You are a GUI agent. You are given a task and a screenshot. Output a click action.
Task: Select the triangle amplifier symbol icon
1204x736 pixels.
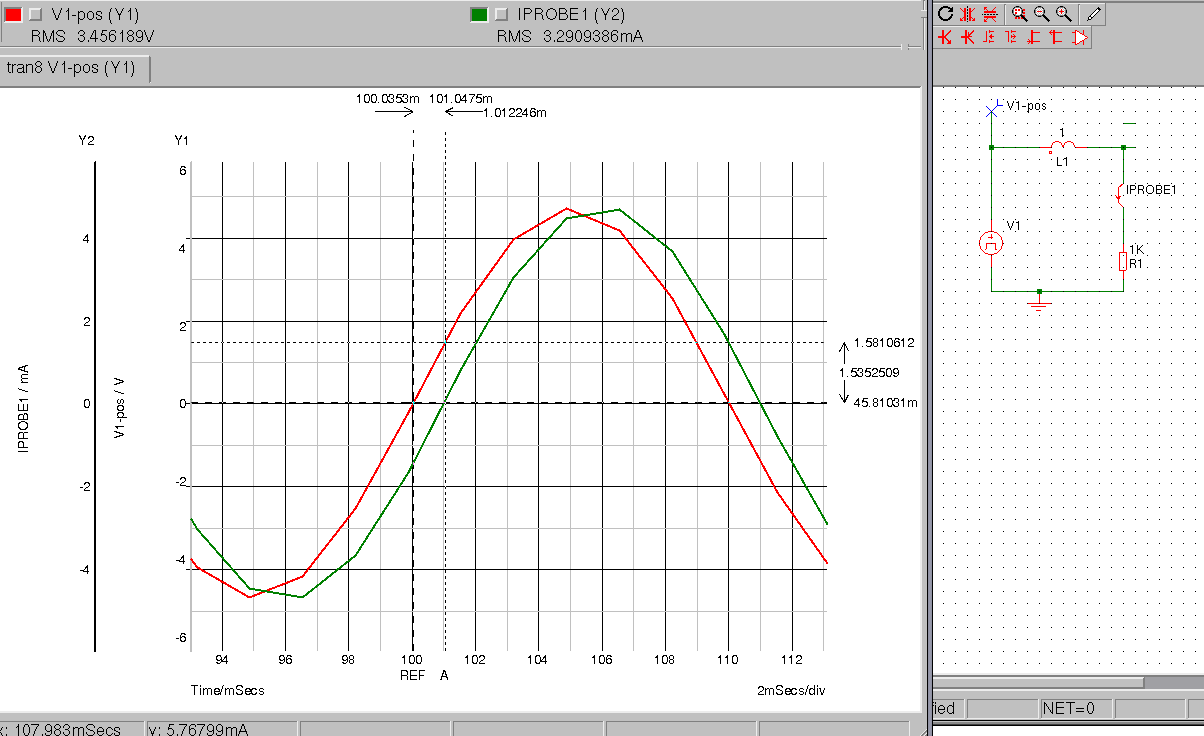(x=1080, y=37)
